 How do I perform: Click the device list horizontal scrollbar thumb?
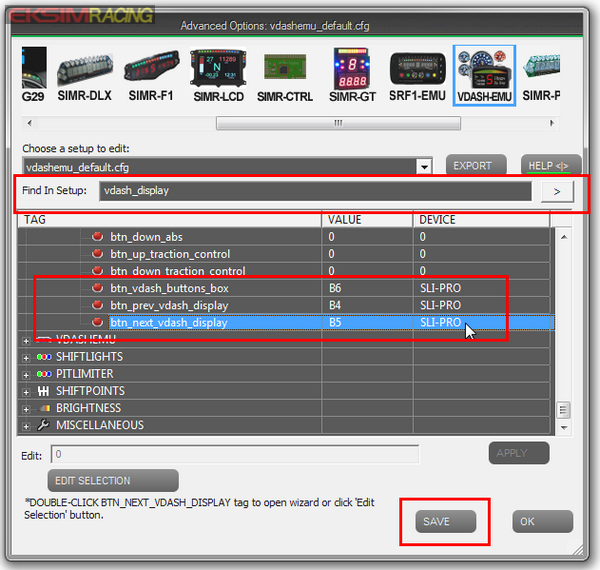tap(338, 123)
